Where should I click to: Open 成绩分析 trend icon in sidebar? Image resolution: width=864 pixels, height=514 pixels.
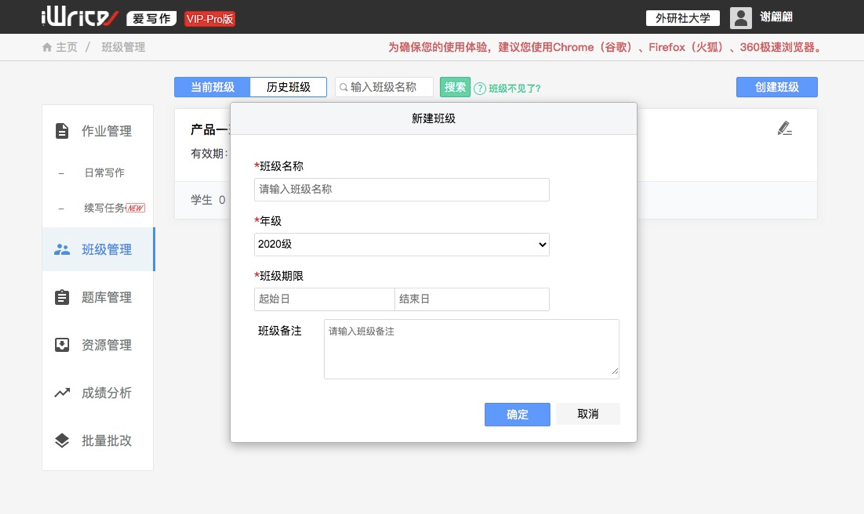(62, 393)
